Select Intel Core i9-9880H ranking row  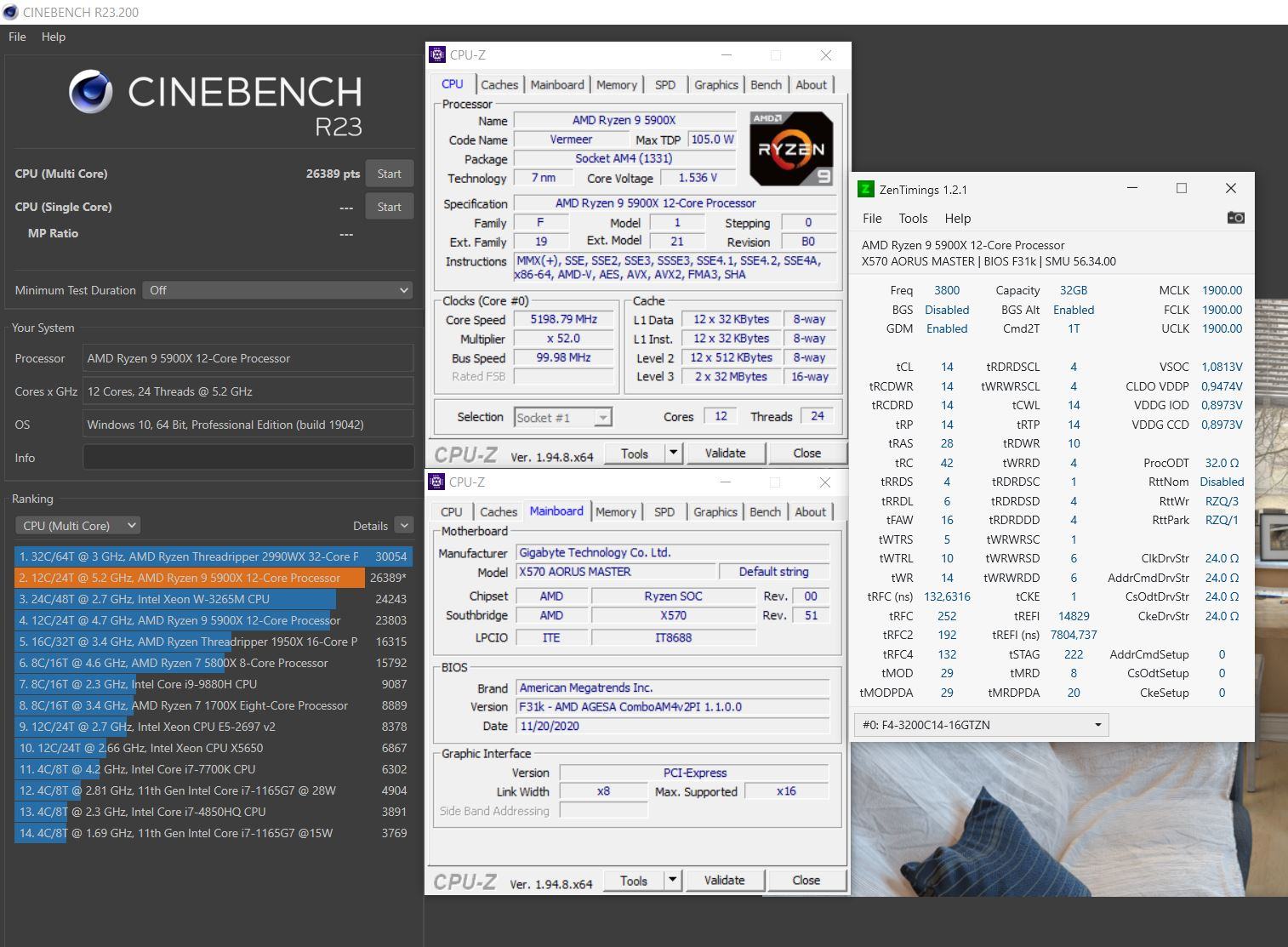[x=214, y=684]
